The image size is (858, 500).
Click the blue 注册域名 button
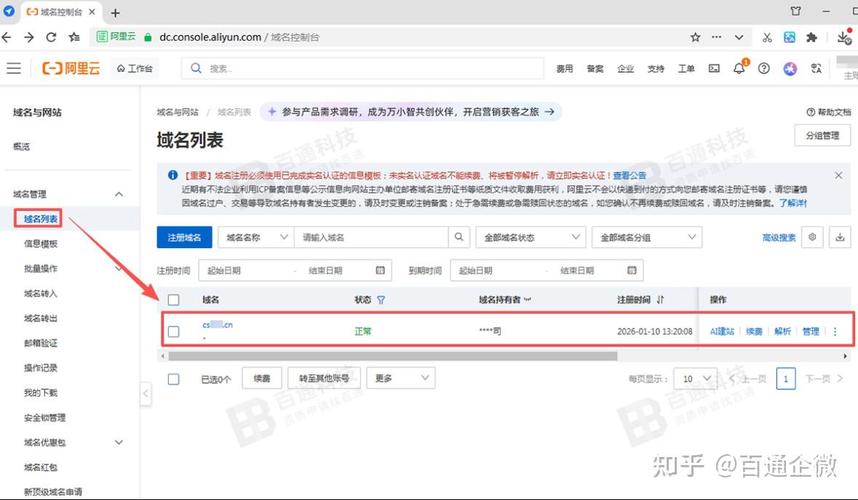(184, 237)
